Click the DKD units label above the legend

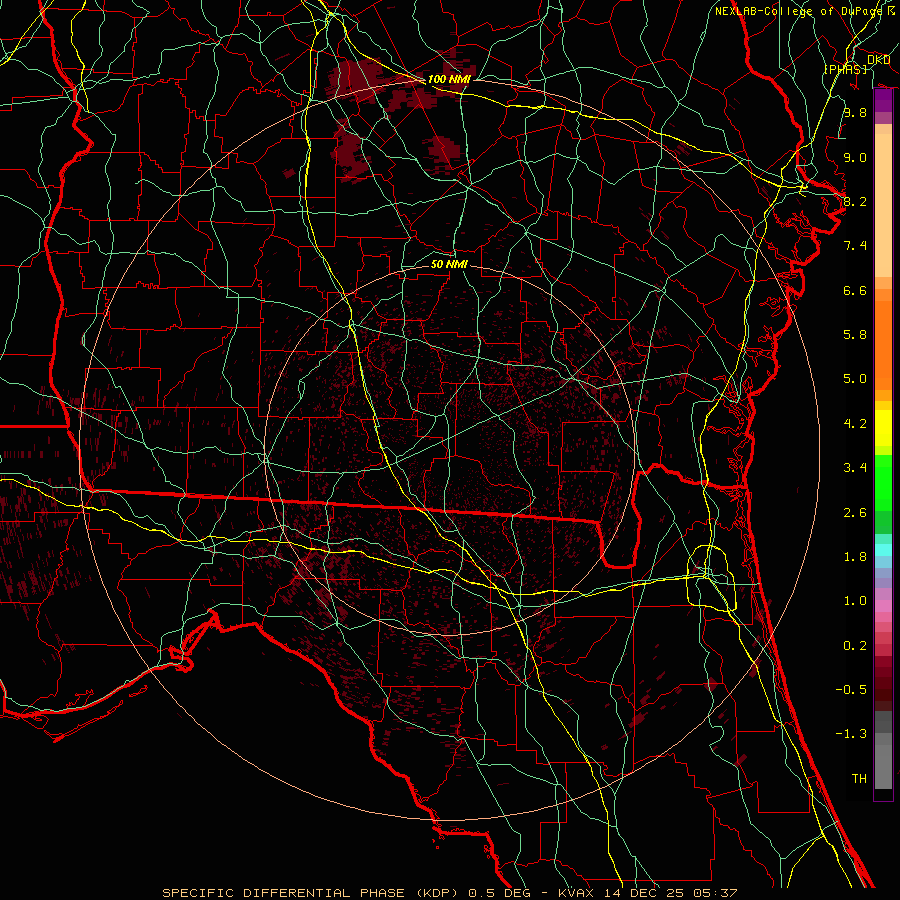pos(879,60)
